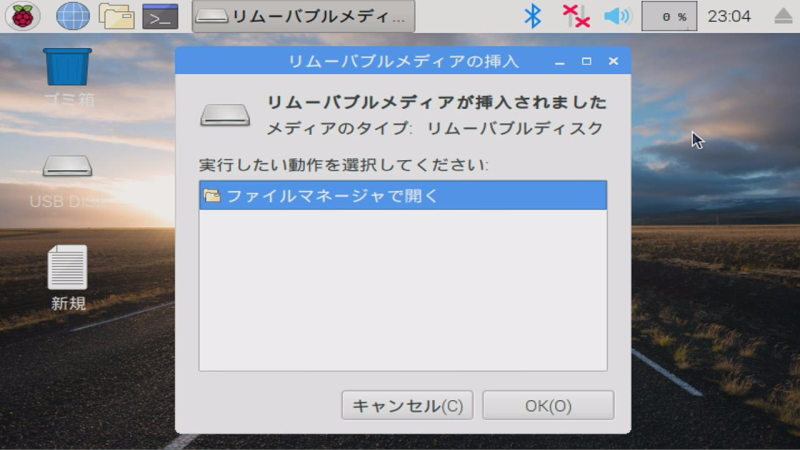
Task: Open the Bluetooth settings icon
Action: 532,16
